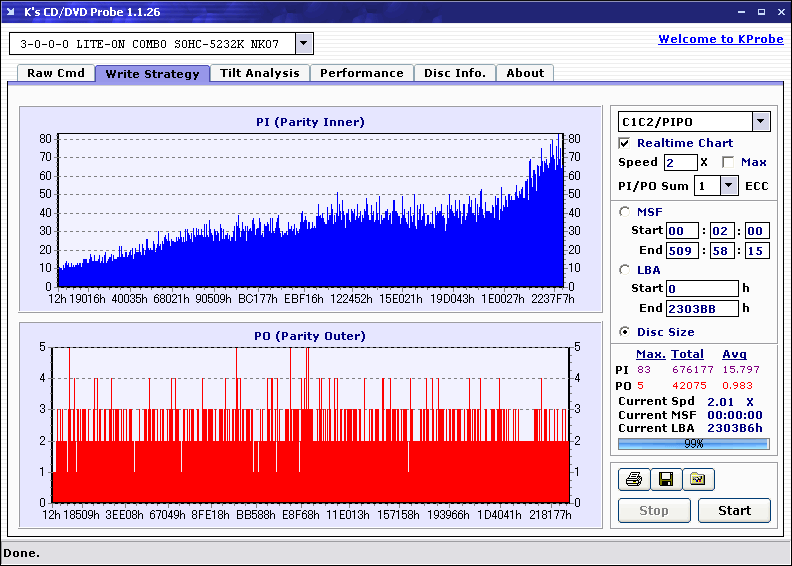The image size is (792, 566).
Task: Toggle the Realtime Chart checkbox
Action: click(x=625, y=143)
